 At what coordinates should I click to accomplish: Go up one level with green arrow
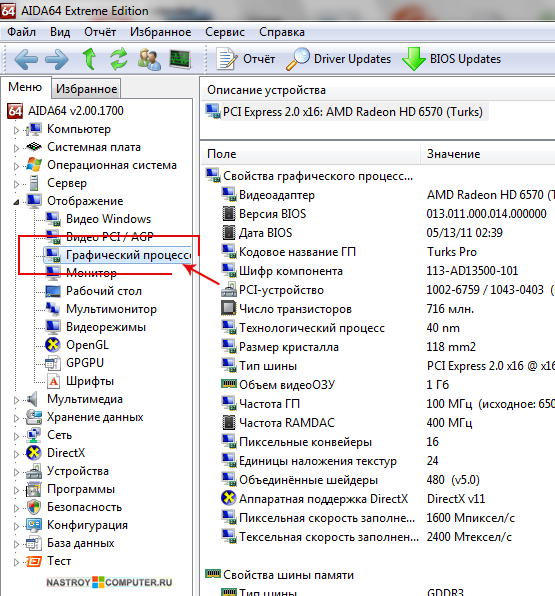click(89, 59)
